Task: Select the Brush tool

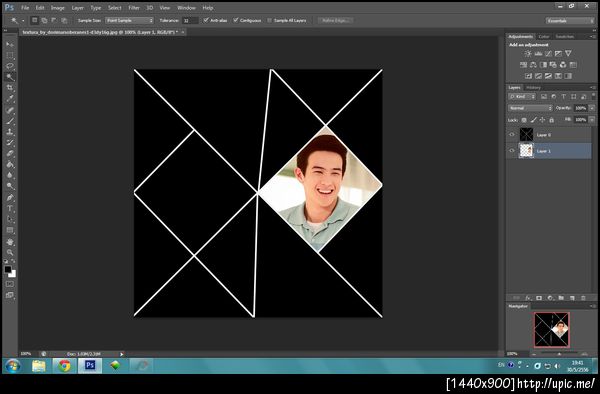Action: click(x=10, y=121)
